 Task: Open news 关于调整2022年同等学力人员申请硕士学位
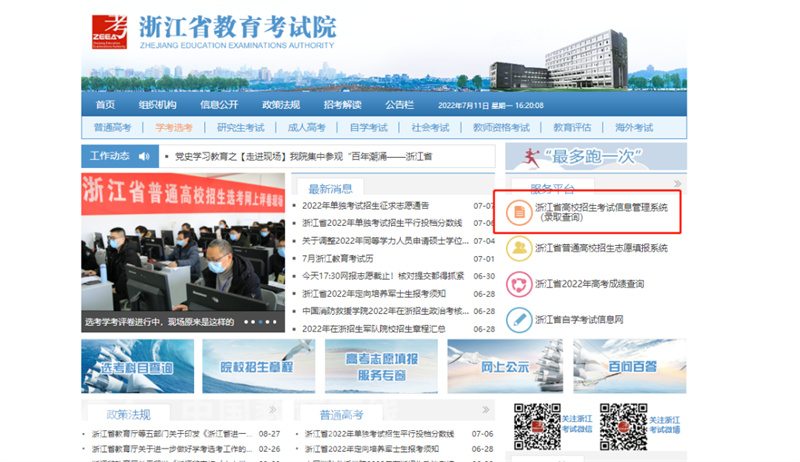point(385,241)
